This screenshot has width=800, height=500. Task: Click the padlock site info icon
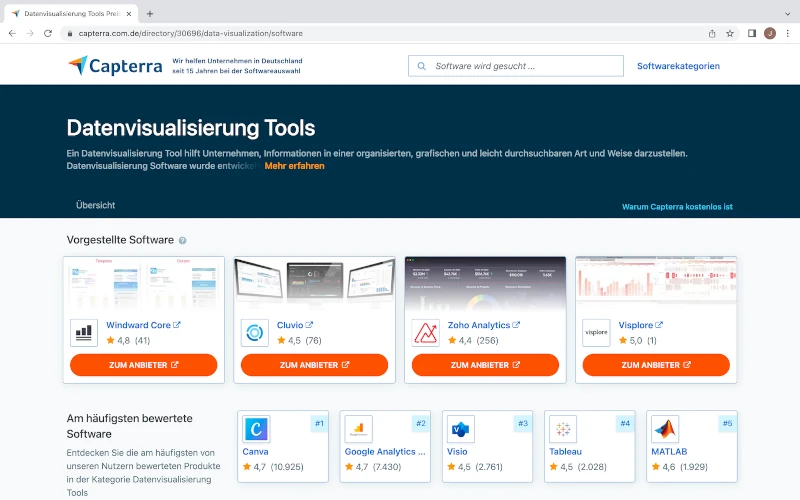click(70, 33)
